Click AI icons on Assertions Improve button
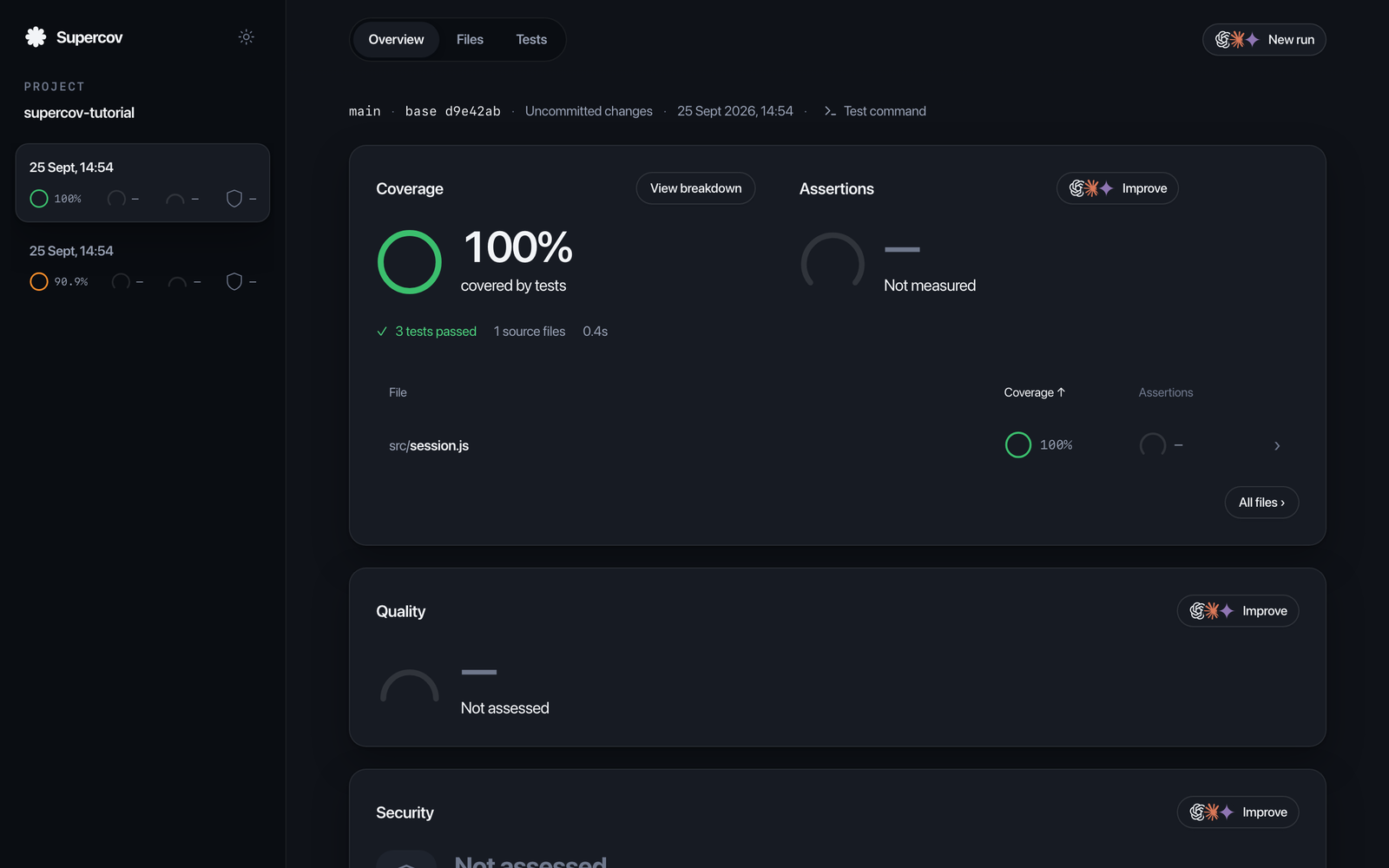The width and height of the screenshot is (1389, 868). 1091,188
